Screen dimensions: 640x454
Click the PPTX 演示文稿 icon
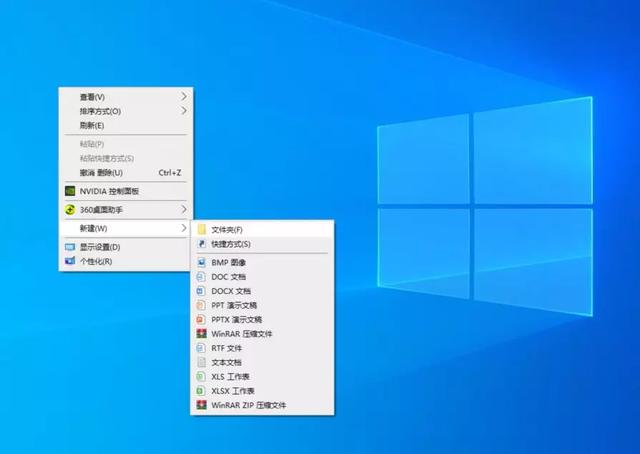click(201, 320)
